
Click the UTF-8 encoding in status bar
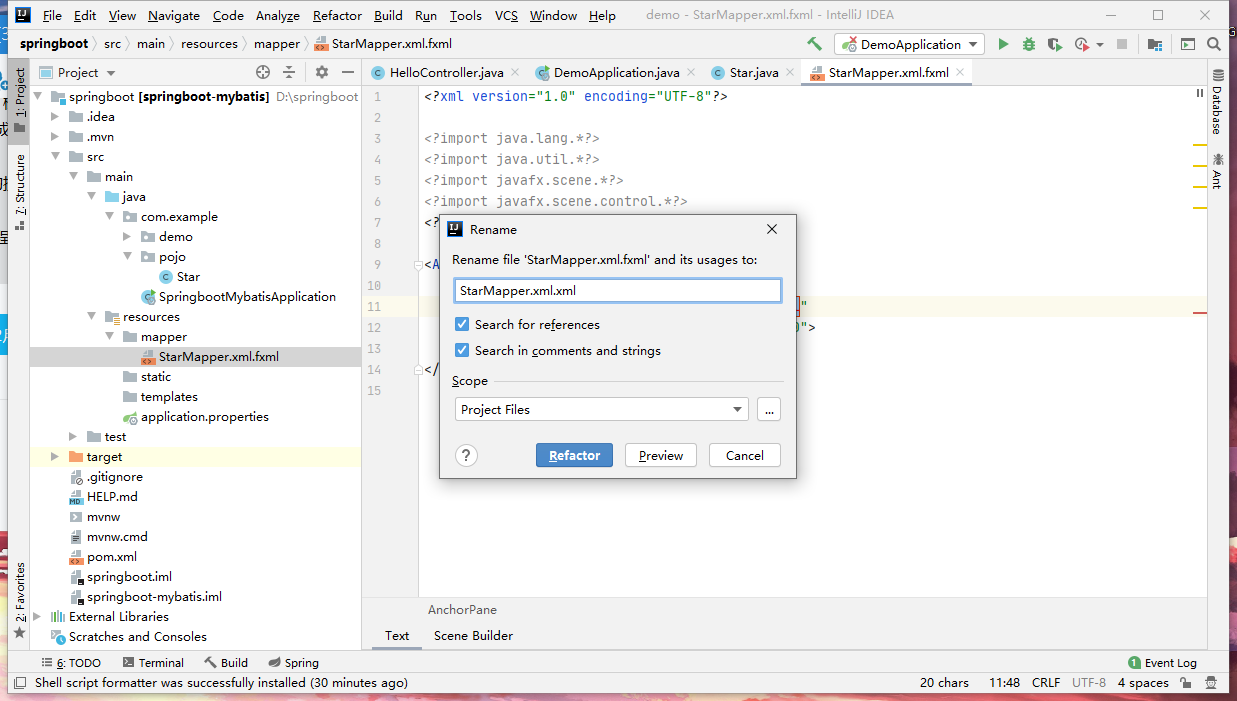1089,683
